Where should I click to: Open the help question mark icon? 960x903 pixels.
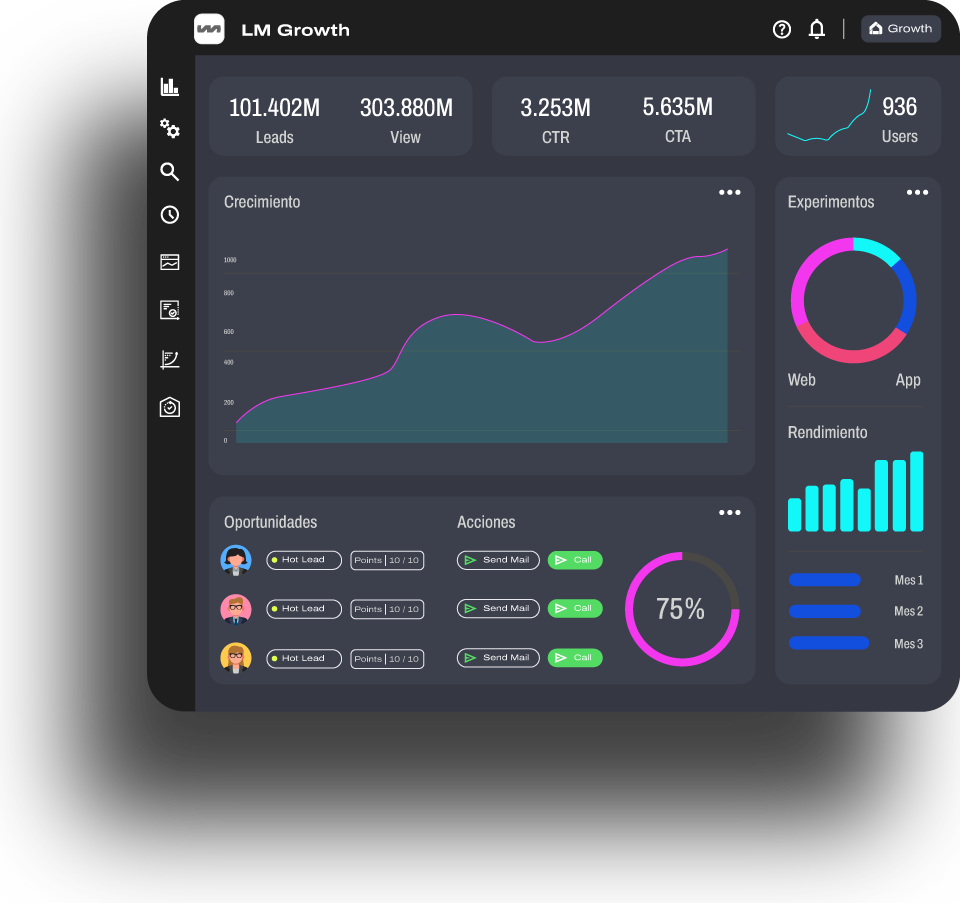(781, 29)
